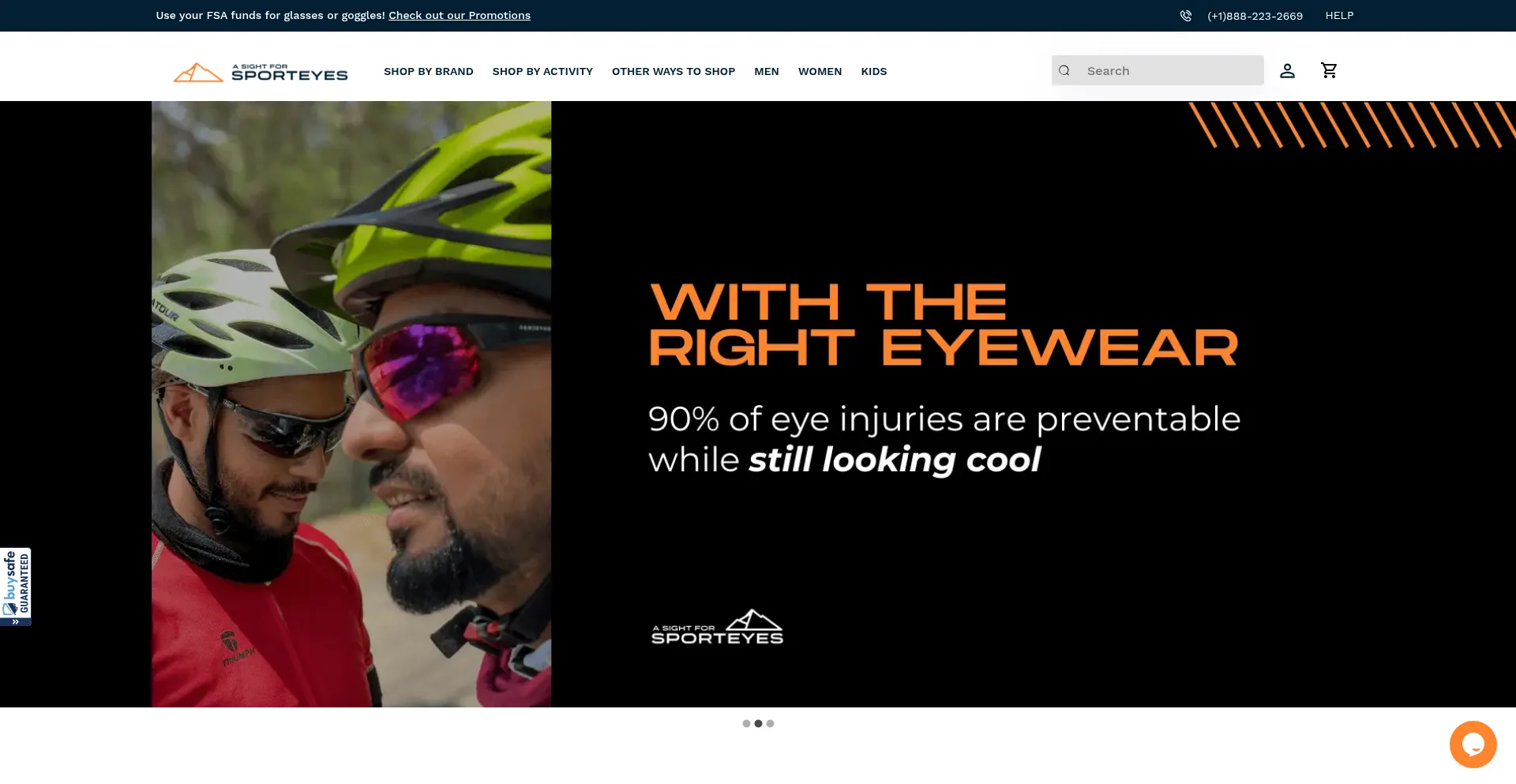Click the SportEyes logo in header
This screenshot has height=784, width=1516.
(x=261, y=72)
